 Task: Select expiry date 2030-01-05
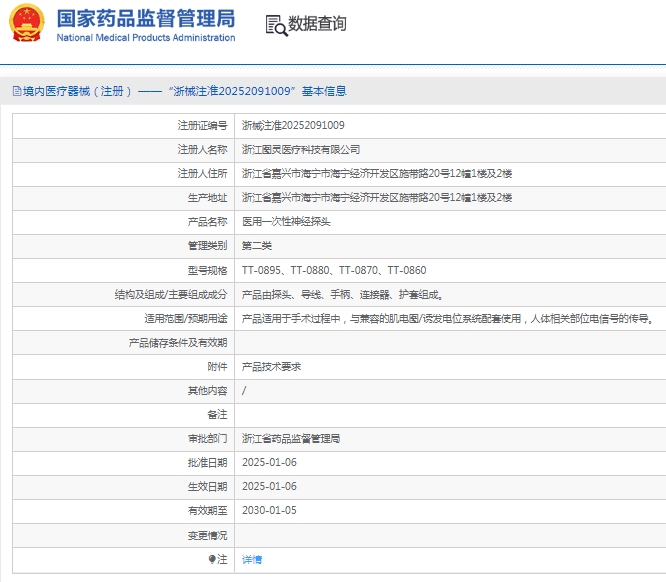[x=269, y=510]
